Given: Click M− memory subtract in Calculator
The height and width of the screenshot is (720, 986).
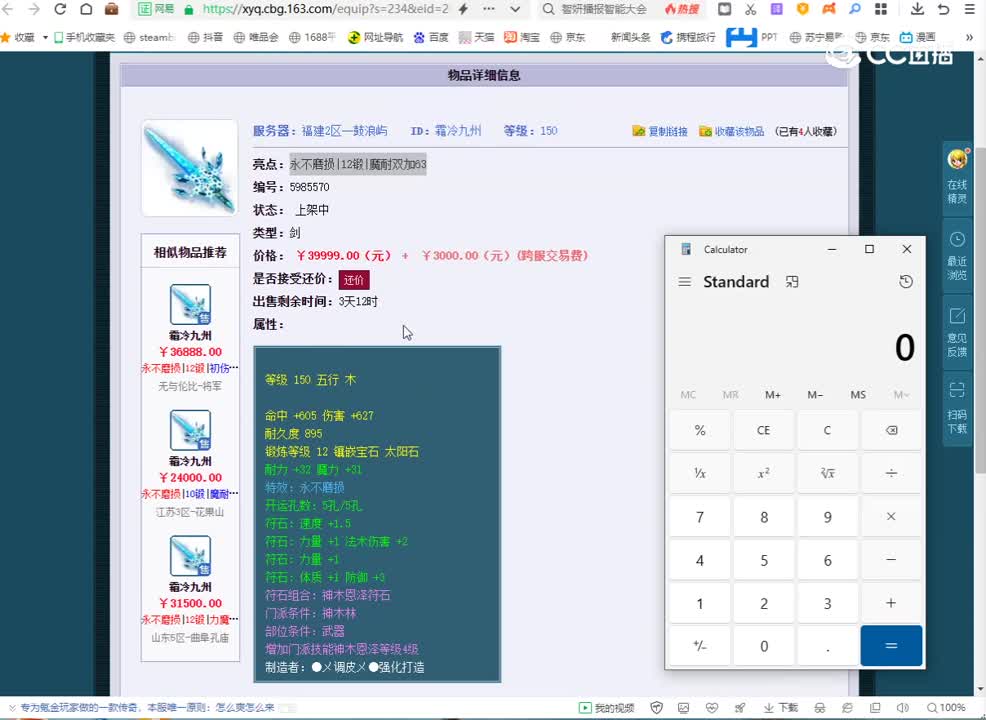Looking at the screenshot, I should [815, 395].
